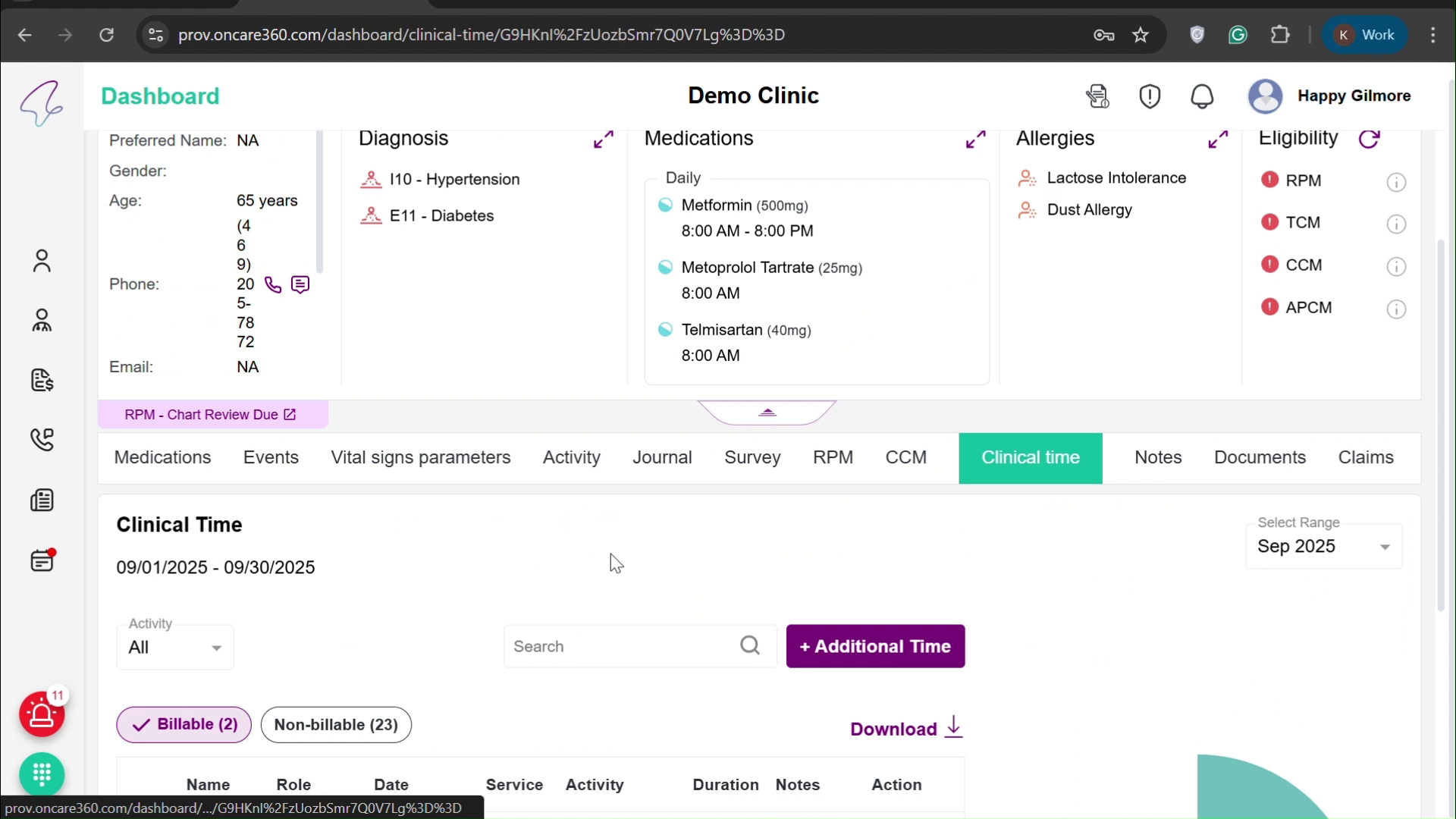This screenshot has width=1456, height=819.
Task: Click the red alarm bell with 11 badge
Action: click(42, 715)
